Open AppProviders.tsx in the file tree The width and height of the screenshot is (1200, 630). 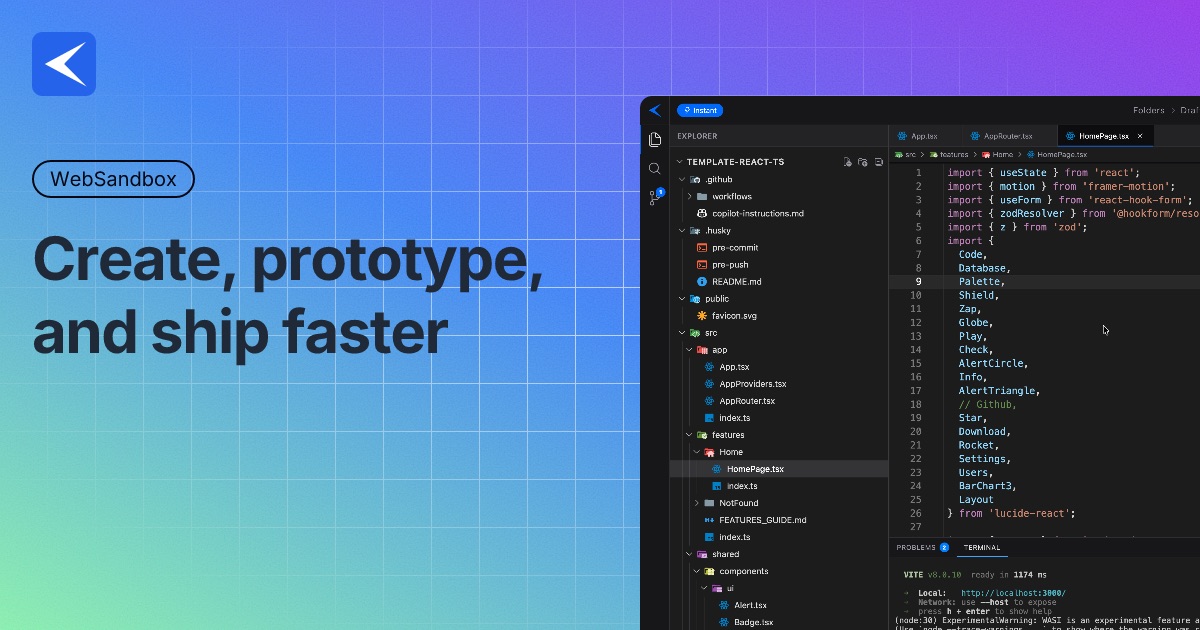click(753, 384)
